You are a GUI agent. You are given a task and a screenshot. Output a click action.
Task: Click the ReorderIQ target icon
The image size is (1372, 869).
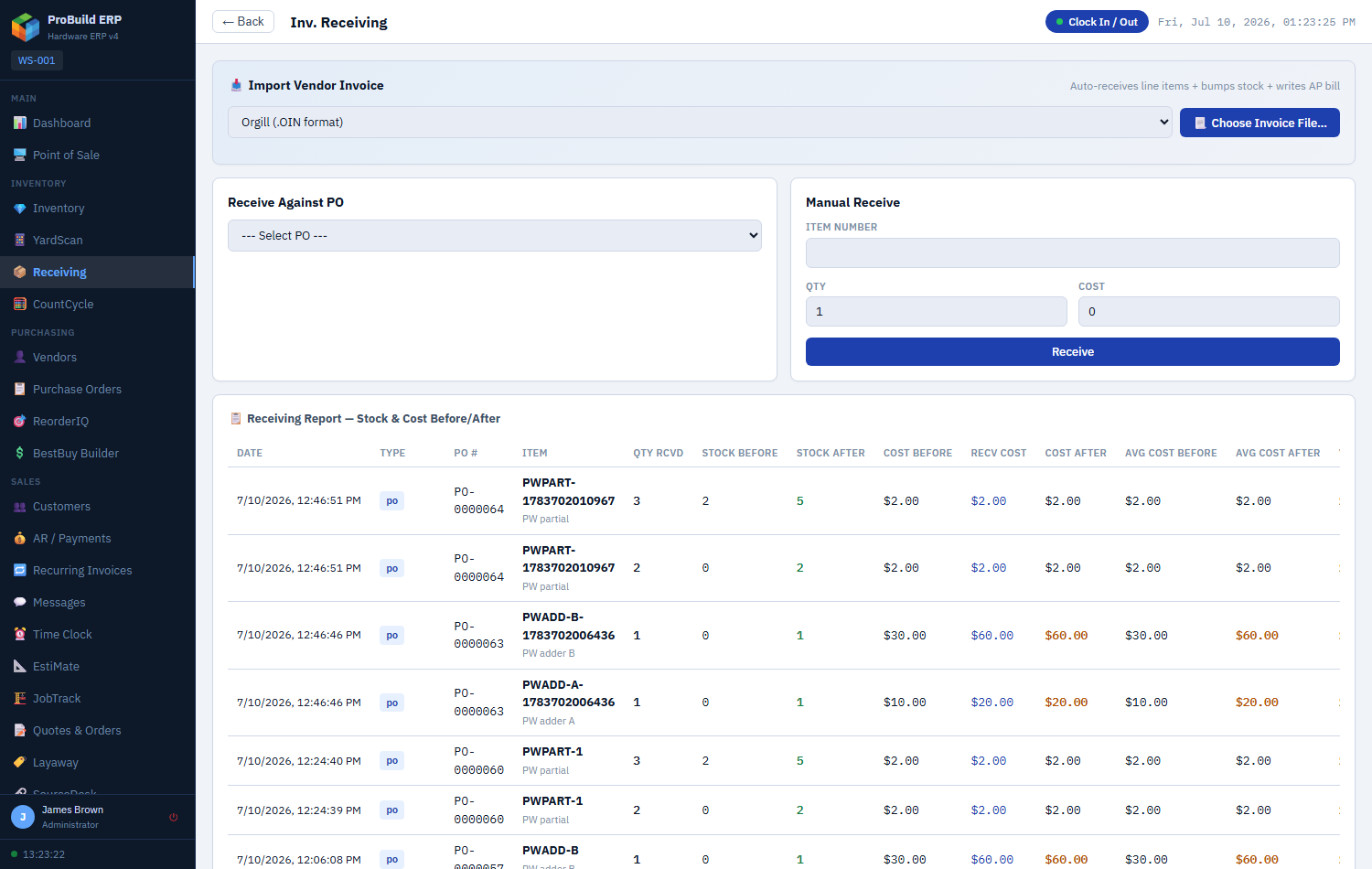click(19, 421)
